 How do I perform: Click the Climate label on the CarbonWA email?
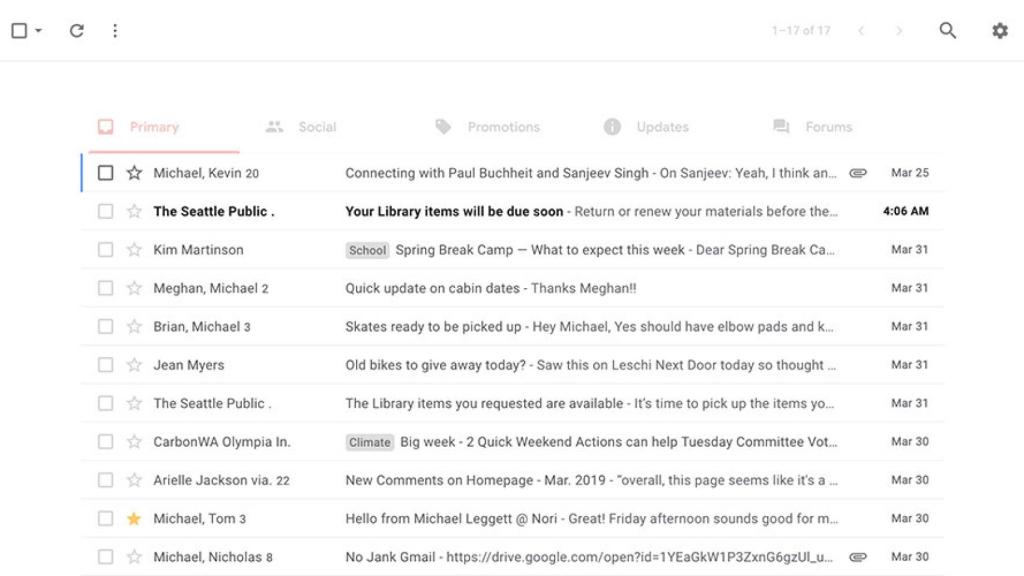click(x=369, y=441)
